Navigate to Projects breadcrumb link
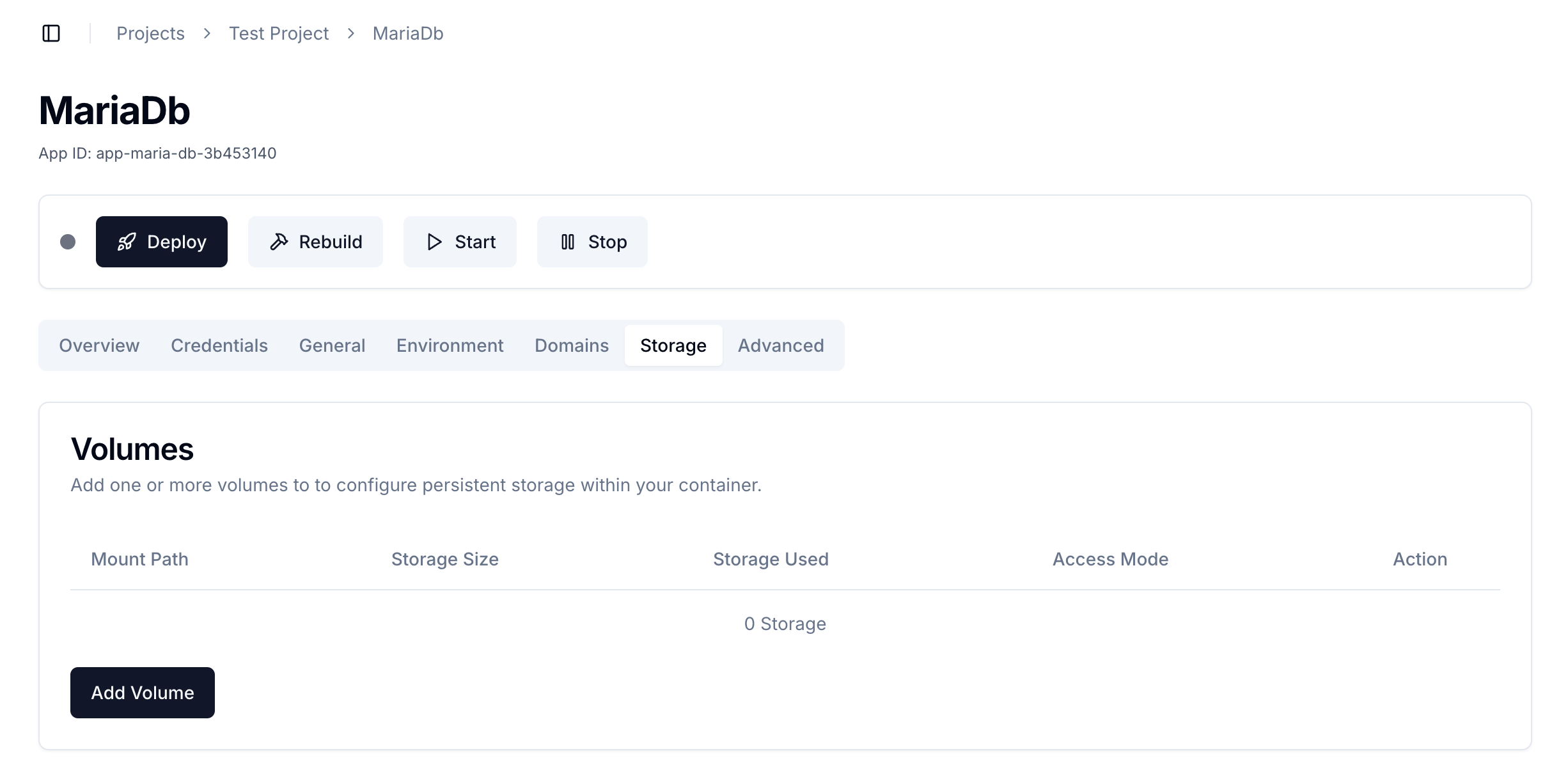Image resolution: width=1568 pixels, height=765 pixels. coord(150,33)
